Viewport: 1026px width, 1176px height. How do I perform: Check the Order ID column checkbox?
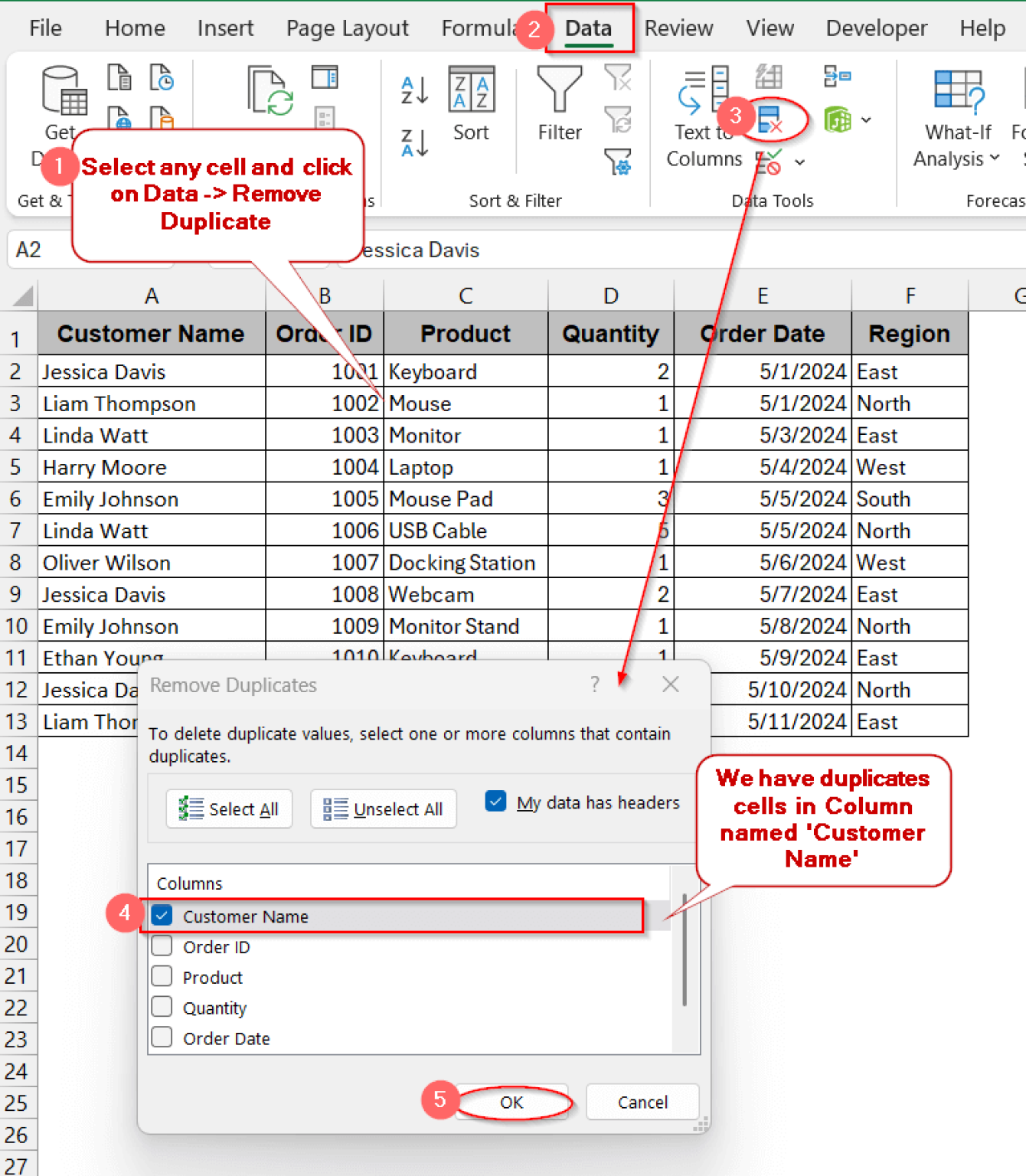[162, 946]
